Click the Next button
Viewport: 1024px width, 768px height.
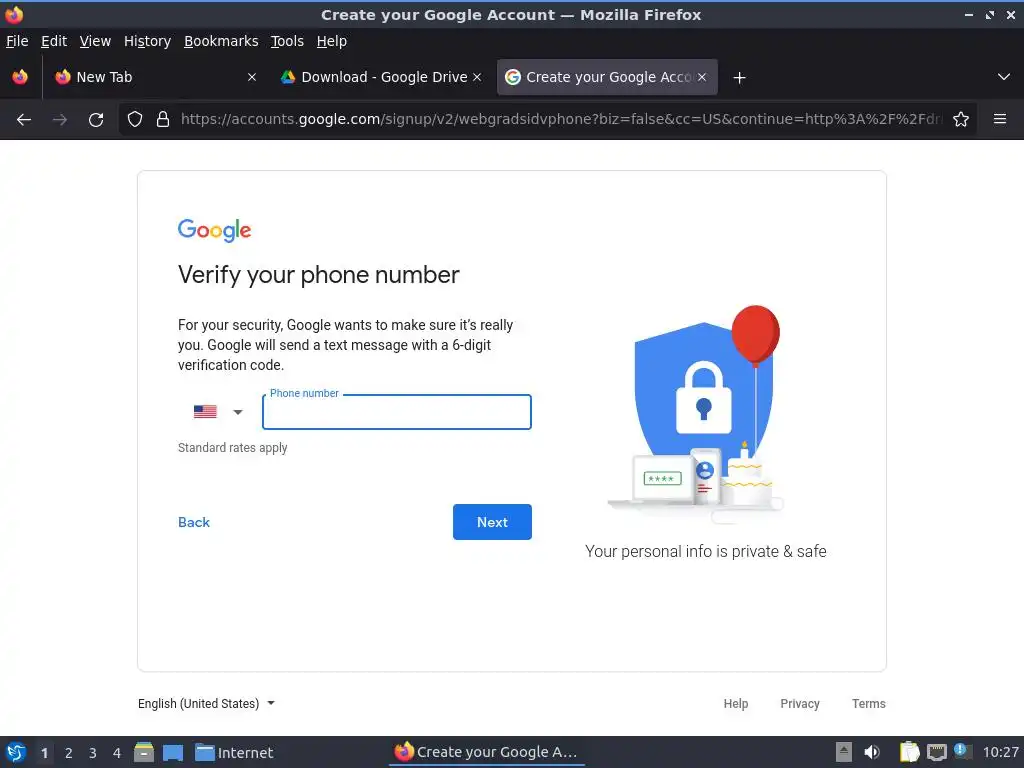point(492,522)
